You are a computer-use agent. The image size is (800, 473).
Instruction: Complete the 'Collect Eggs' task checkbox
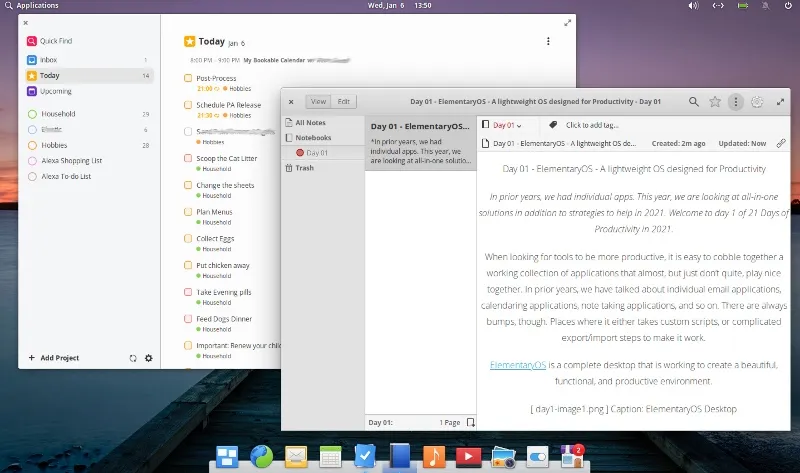pos(188,239)
